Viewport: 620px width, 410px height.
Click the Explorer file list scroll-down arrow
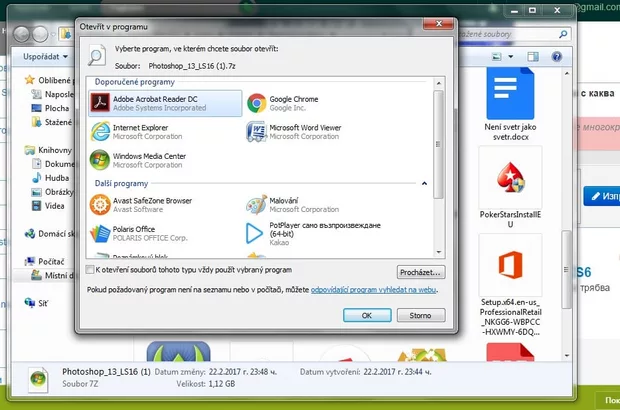[x=567, y=355]
